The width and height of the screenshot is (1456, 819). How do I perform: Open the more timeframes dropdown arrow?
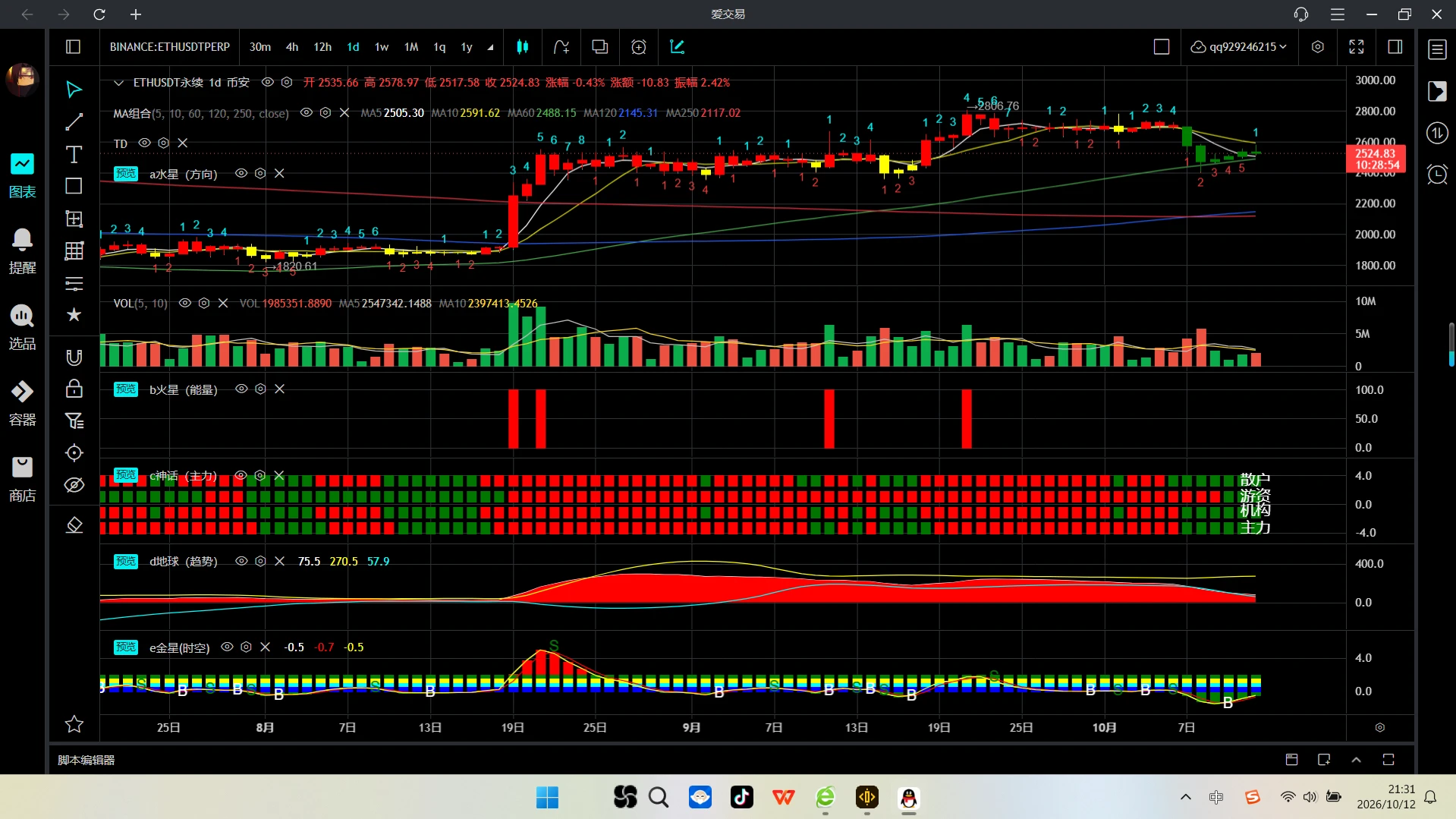coord(490,47)
